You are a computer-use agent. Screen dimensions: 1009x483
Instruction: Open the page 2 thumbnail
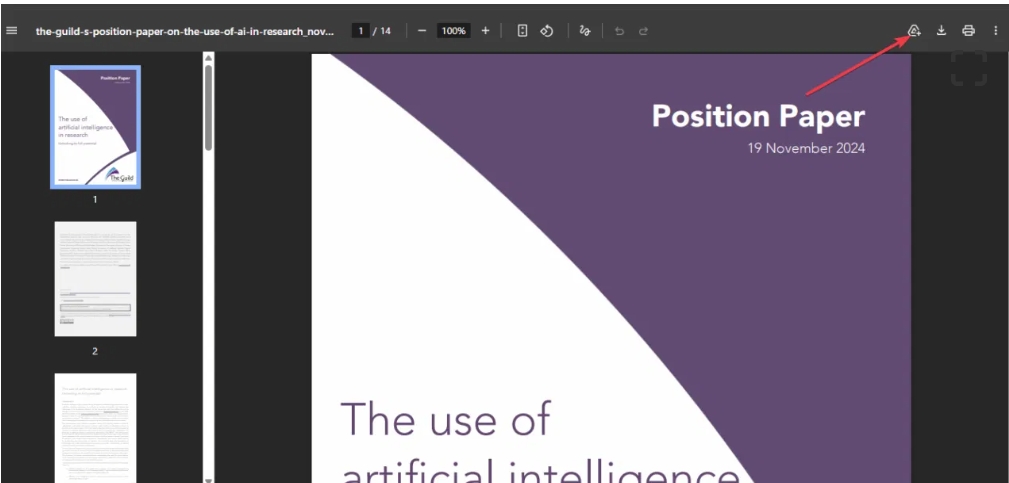(95, 279)
